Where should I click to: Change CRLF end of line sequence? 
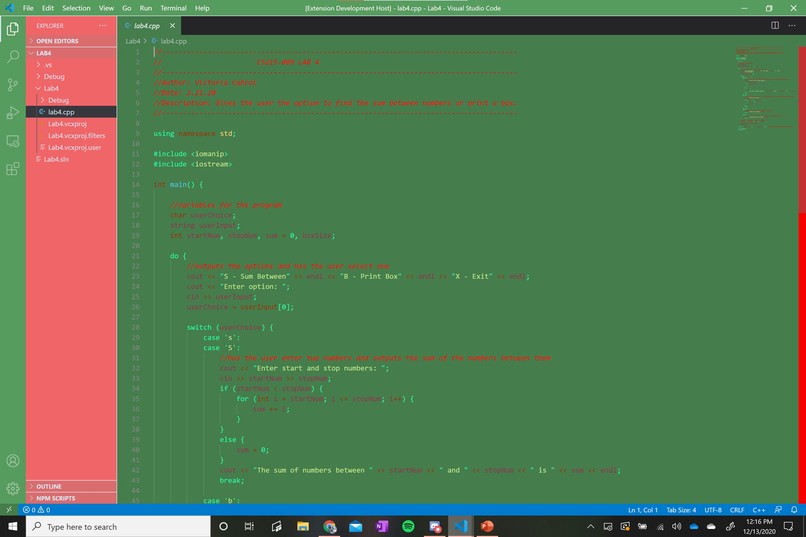737,510
